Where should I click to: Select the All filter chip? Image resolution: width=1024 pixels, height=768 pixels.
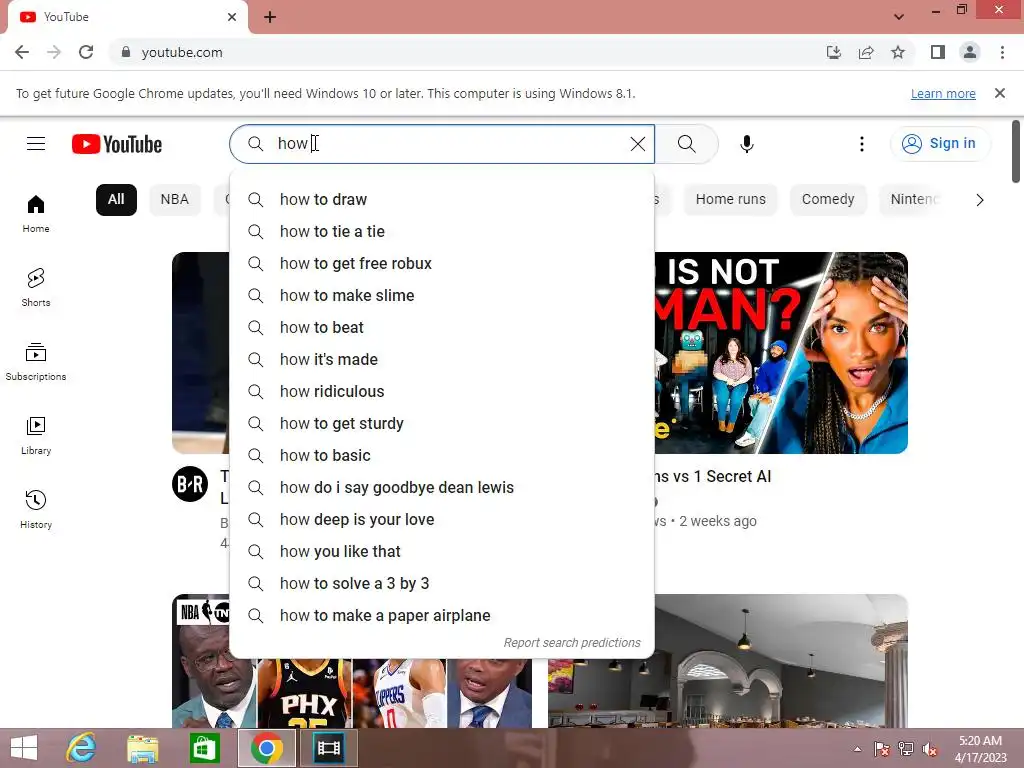pyautogui.click(x=116, y=199)
